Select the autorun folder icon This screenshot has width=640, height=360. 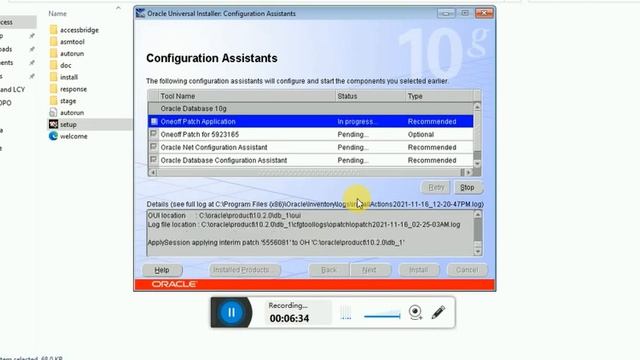53,53
